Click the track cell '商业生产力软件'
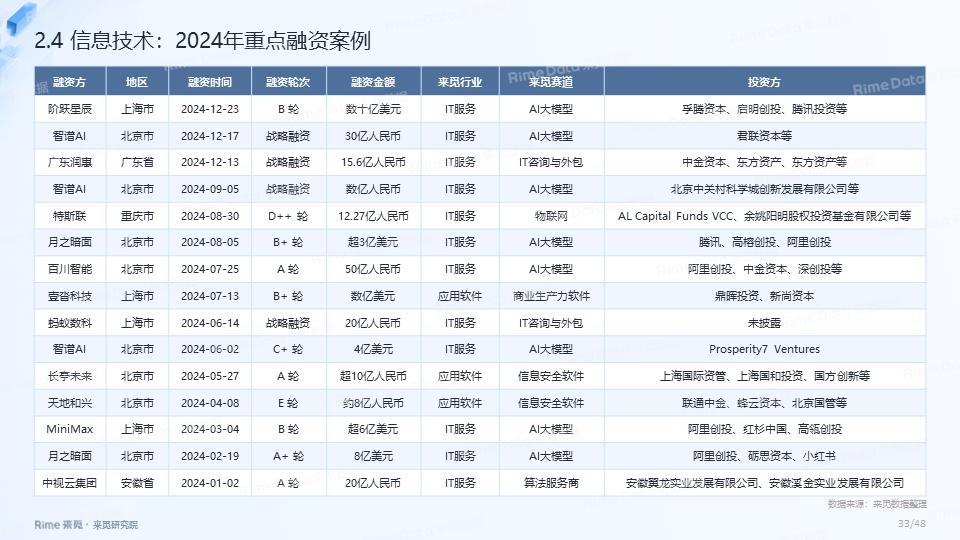The height and width of the screenshot is (540, 960). click(551, 296)
